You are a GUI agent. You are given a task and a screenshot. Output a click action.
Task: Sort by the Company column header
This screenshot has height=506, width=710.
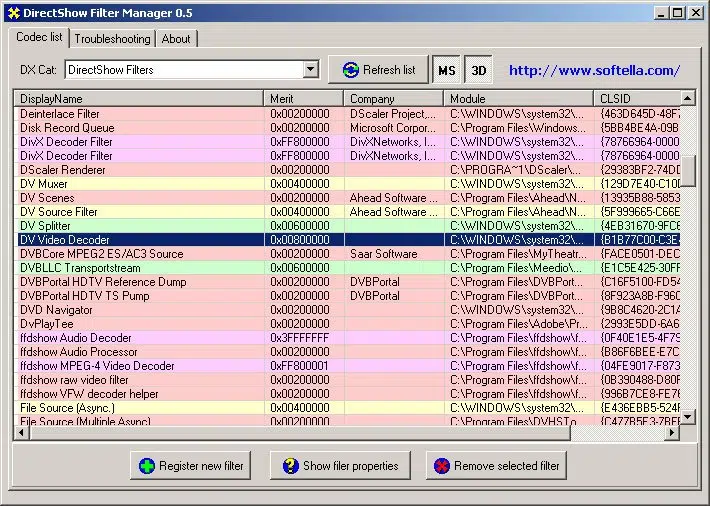[393, 98]
